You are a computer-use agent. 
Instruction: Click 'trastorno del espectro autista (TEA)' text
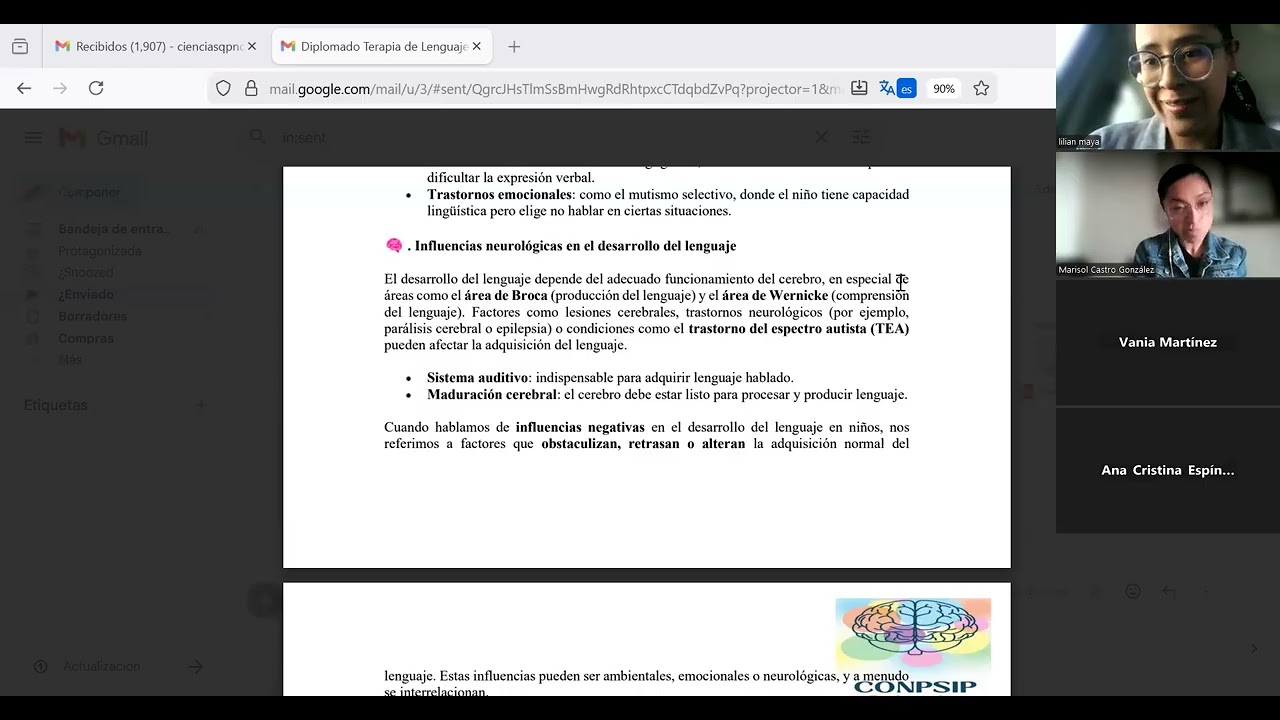point(799,329)
